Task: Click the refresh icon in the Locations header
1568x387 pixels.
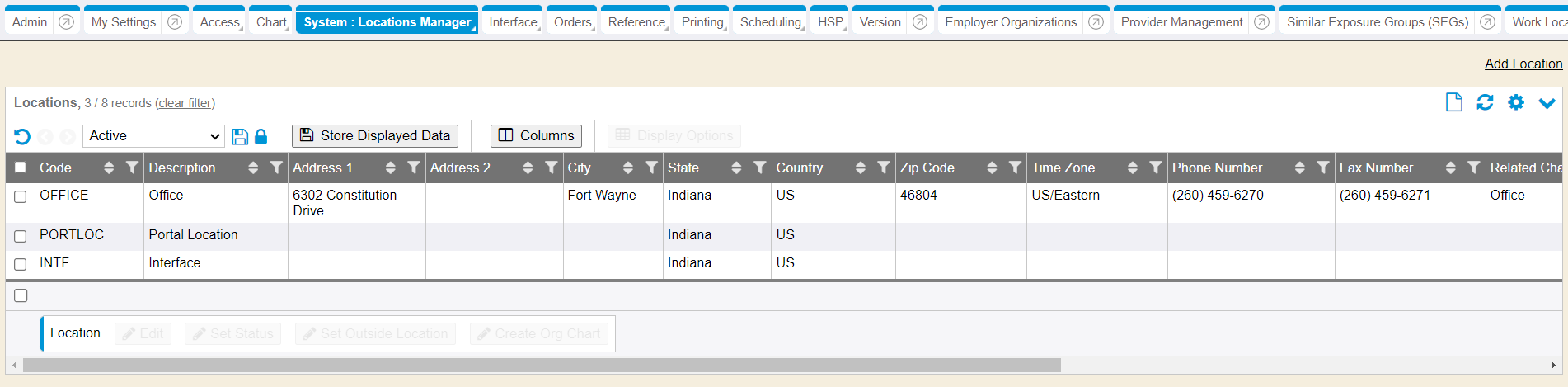Action: (1485, 102)
